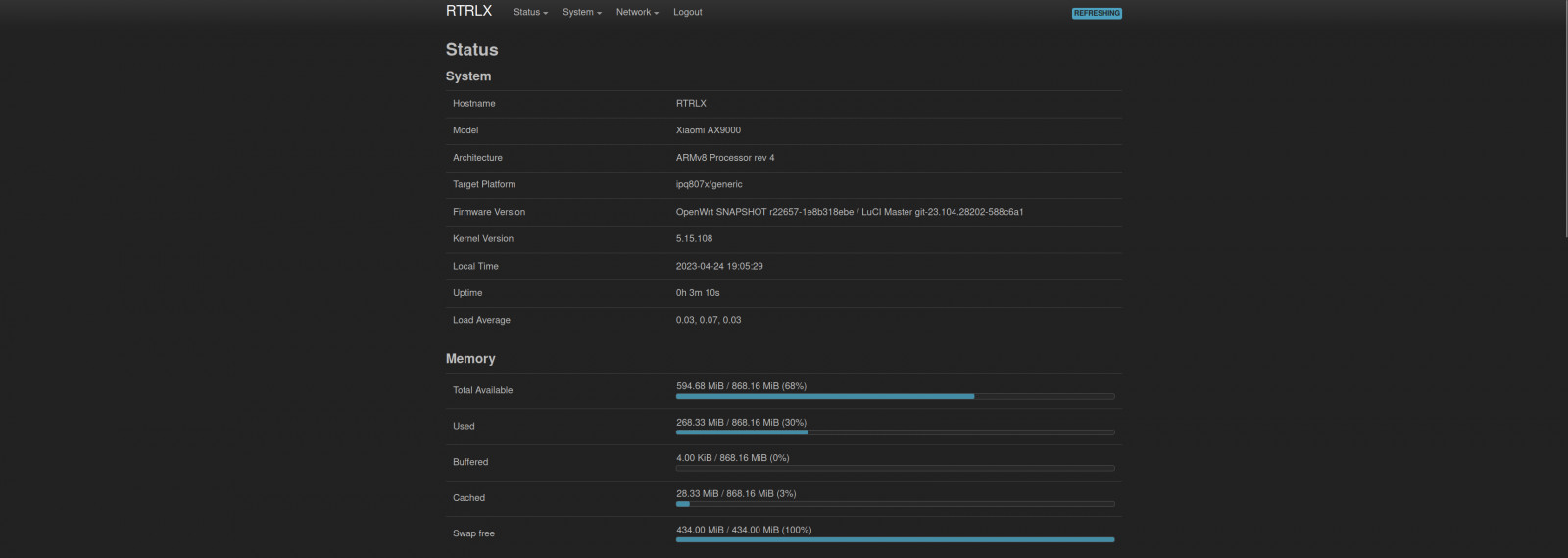Click the Memory section heading
This screenshot has height=558, width=1568.
coord(470,359)
